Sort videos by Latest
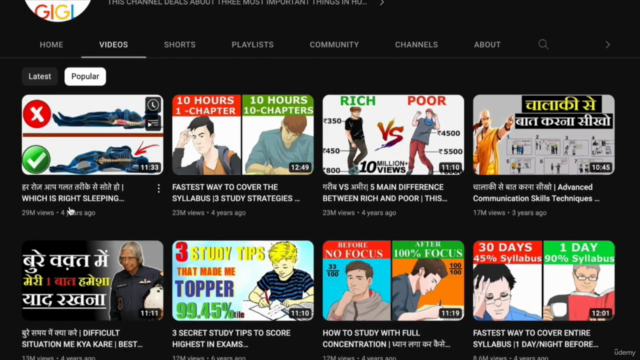This screenshot has width=640, height=360. click(x=40, y=76)
